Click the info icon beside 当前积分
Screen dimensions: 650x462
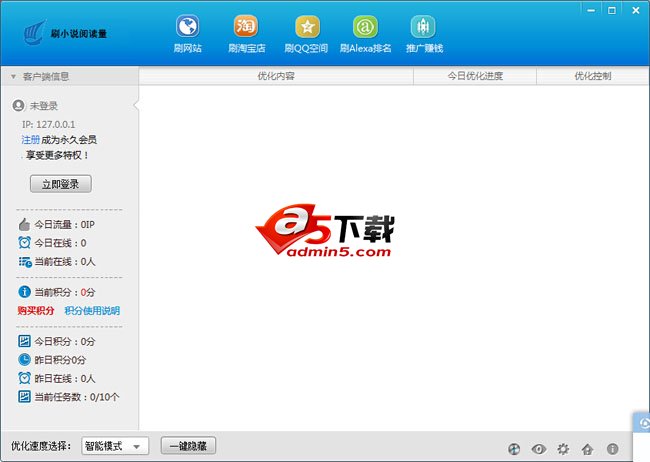24,292
